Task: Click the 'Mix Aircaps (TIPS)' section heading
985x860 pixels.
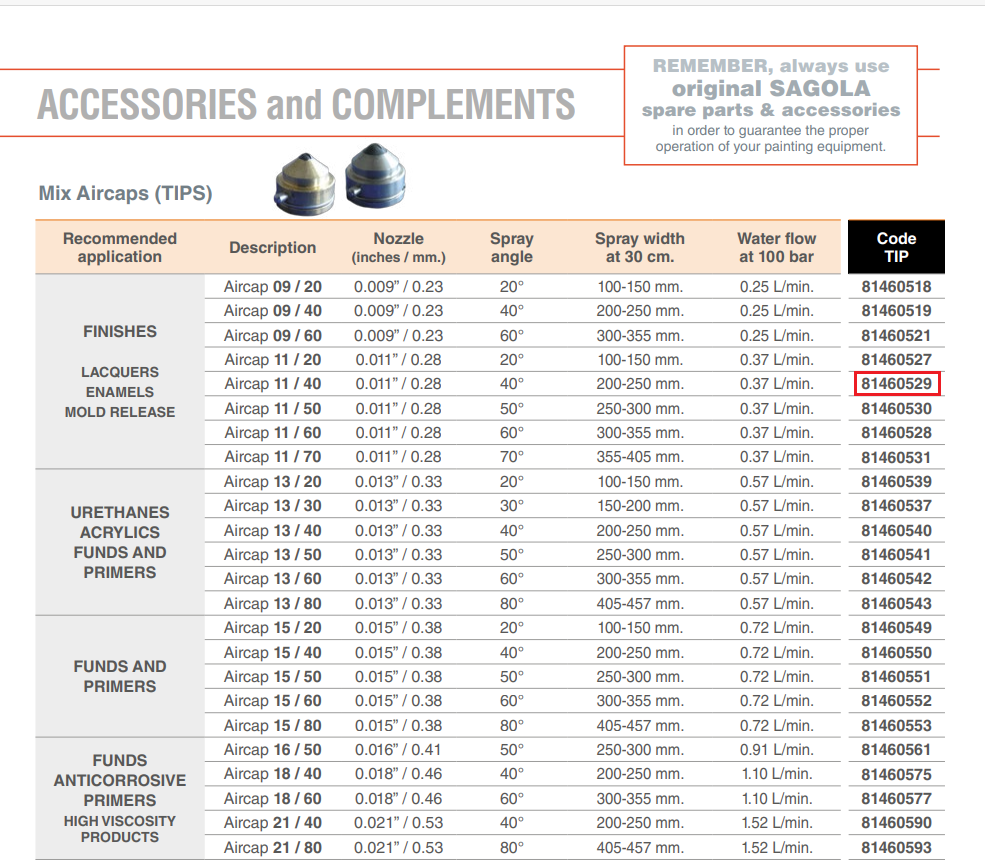Action: [x=126, y=193]
